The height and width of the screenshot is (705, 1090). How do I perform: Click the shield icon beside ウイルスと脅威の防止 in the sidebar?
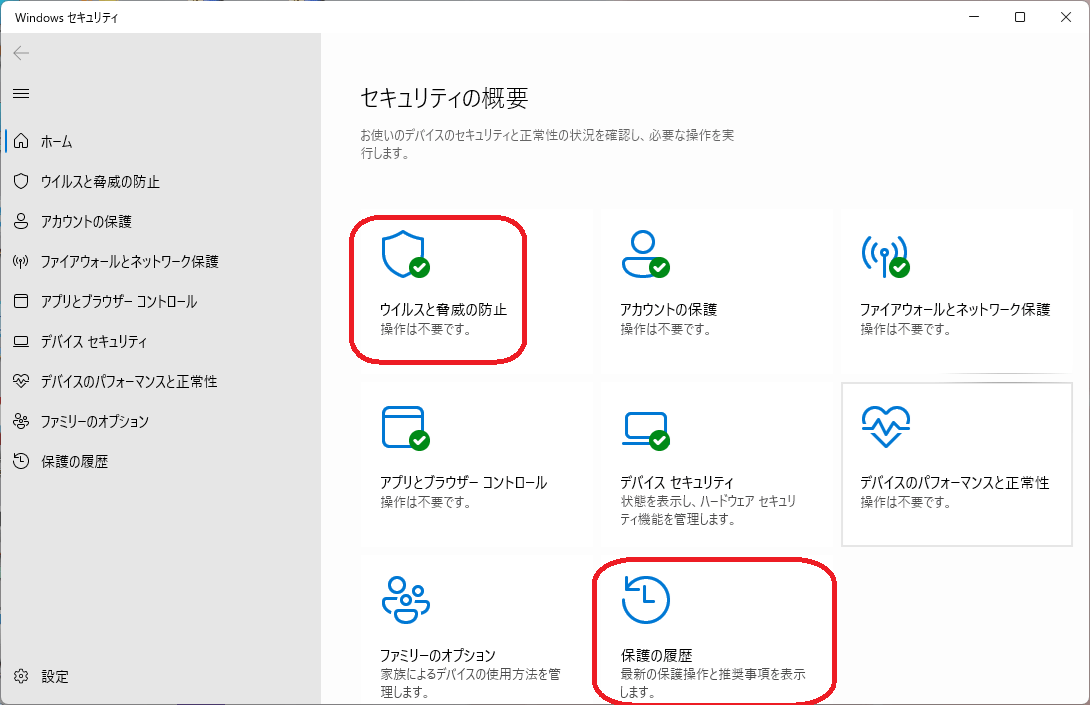click(22, 181)
